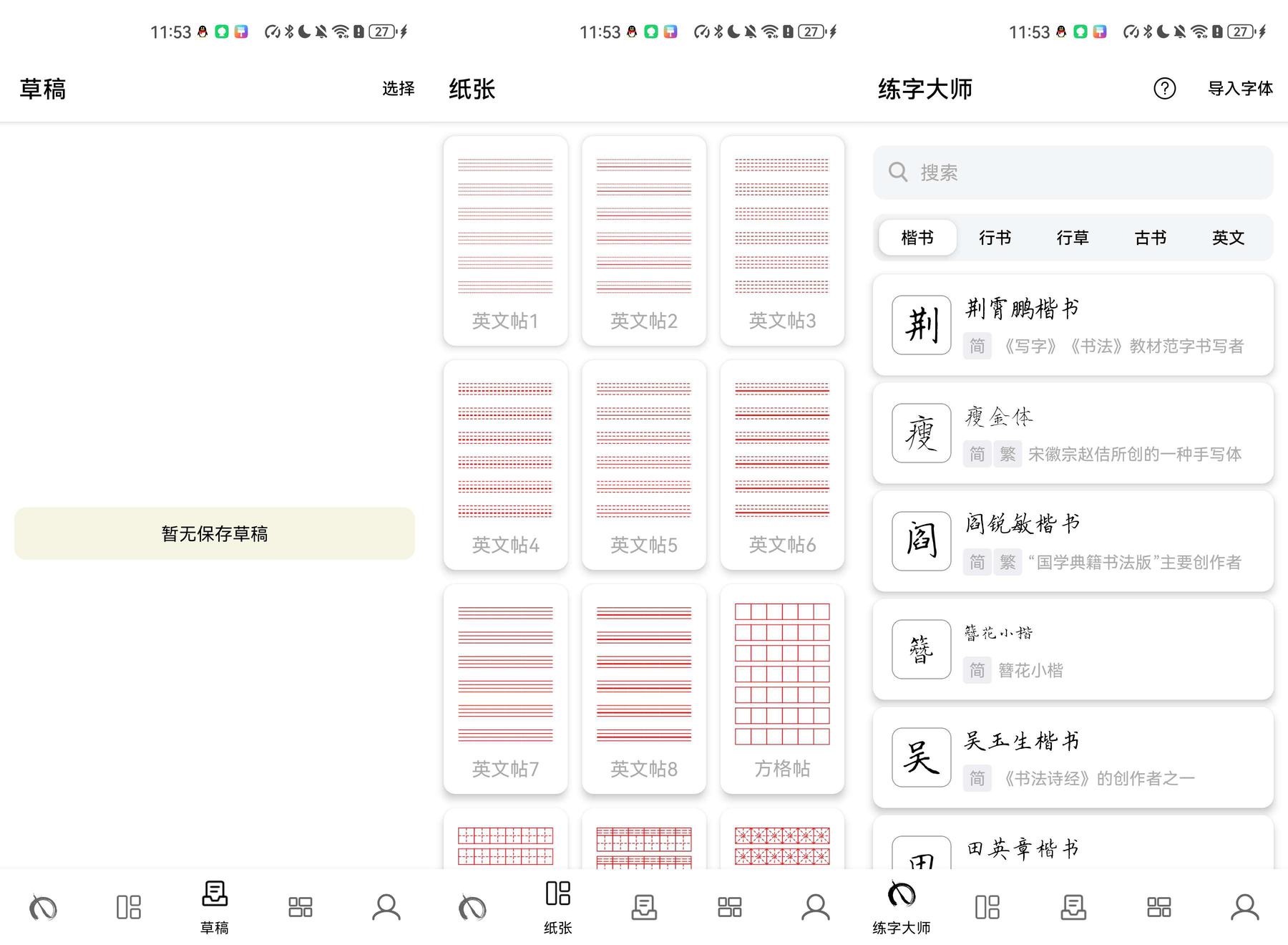Tap 《书法诗经》的创作者之一 description

pyautogui.click(x=1096, y=778)
